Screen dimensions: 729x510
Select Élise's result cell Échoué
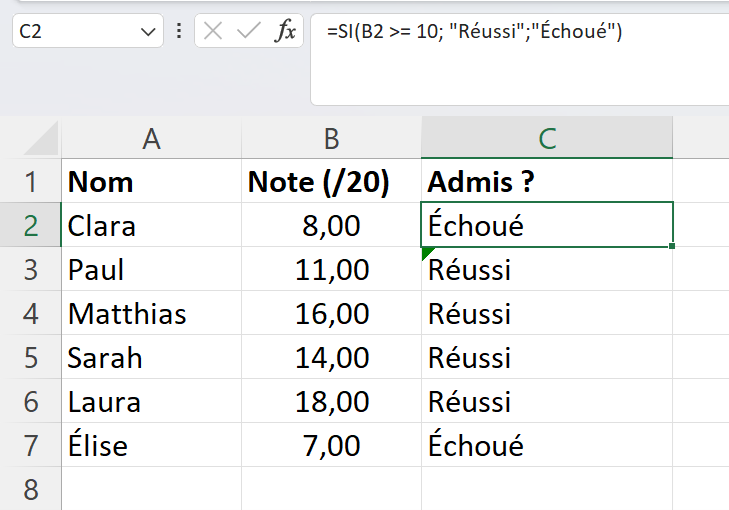tap(547, 445)
